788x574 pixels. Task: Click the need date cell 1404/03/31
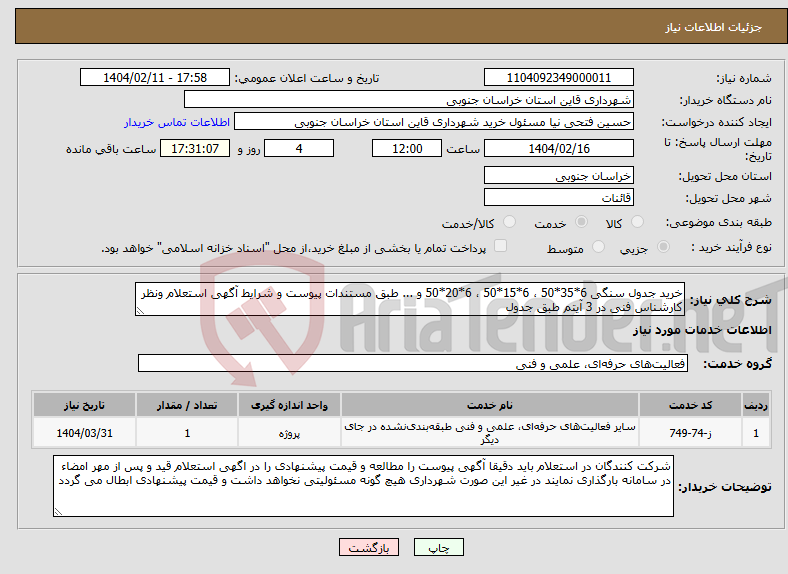point(84,432)
